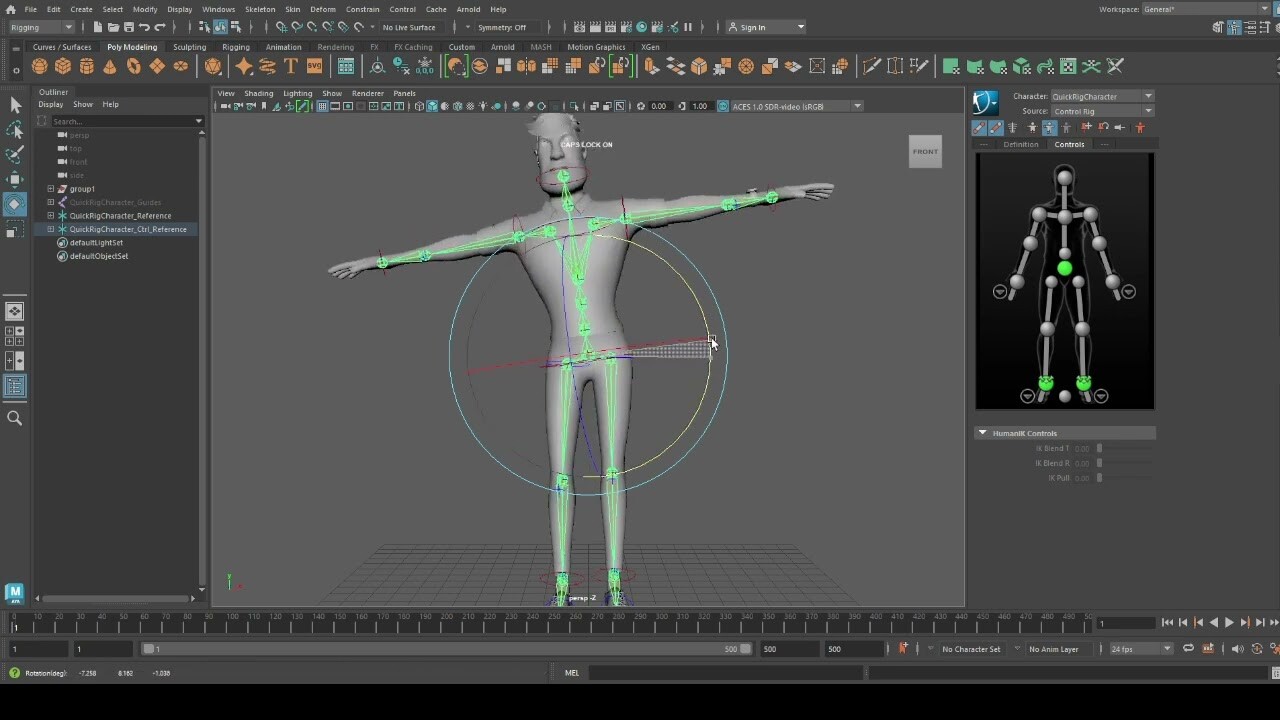
Task: Open the HumanIK character icon menu
Action: pos(984,100)
